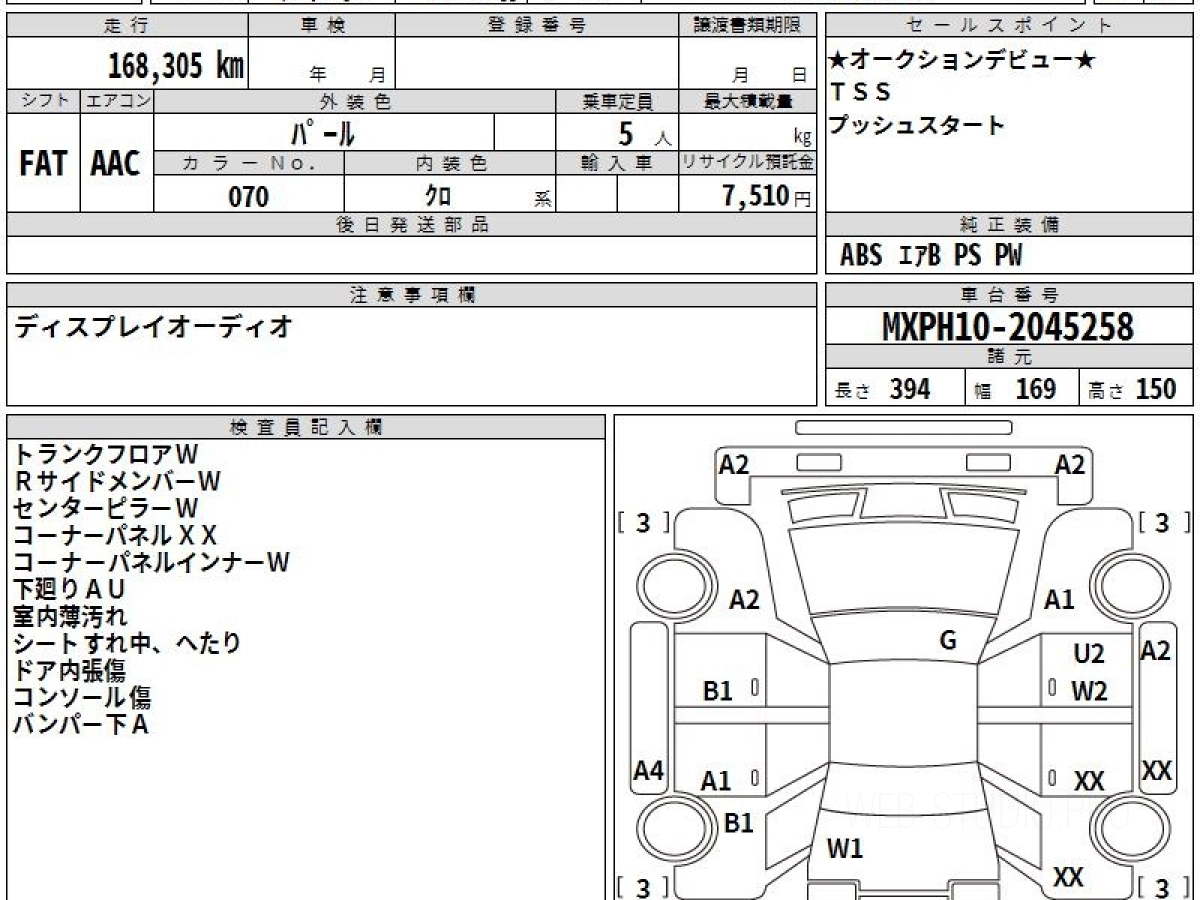This screenshot has height=900, width=1200.
Task: Select the U2 damage mark
Action: pos(1089,655)
